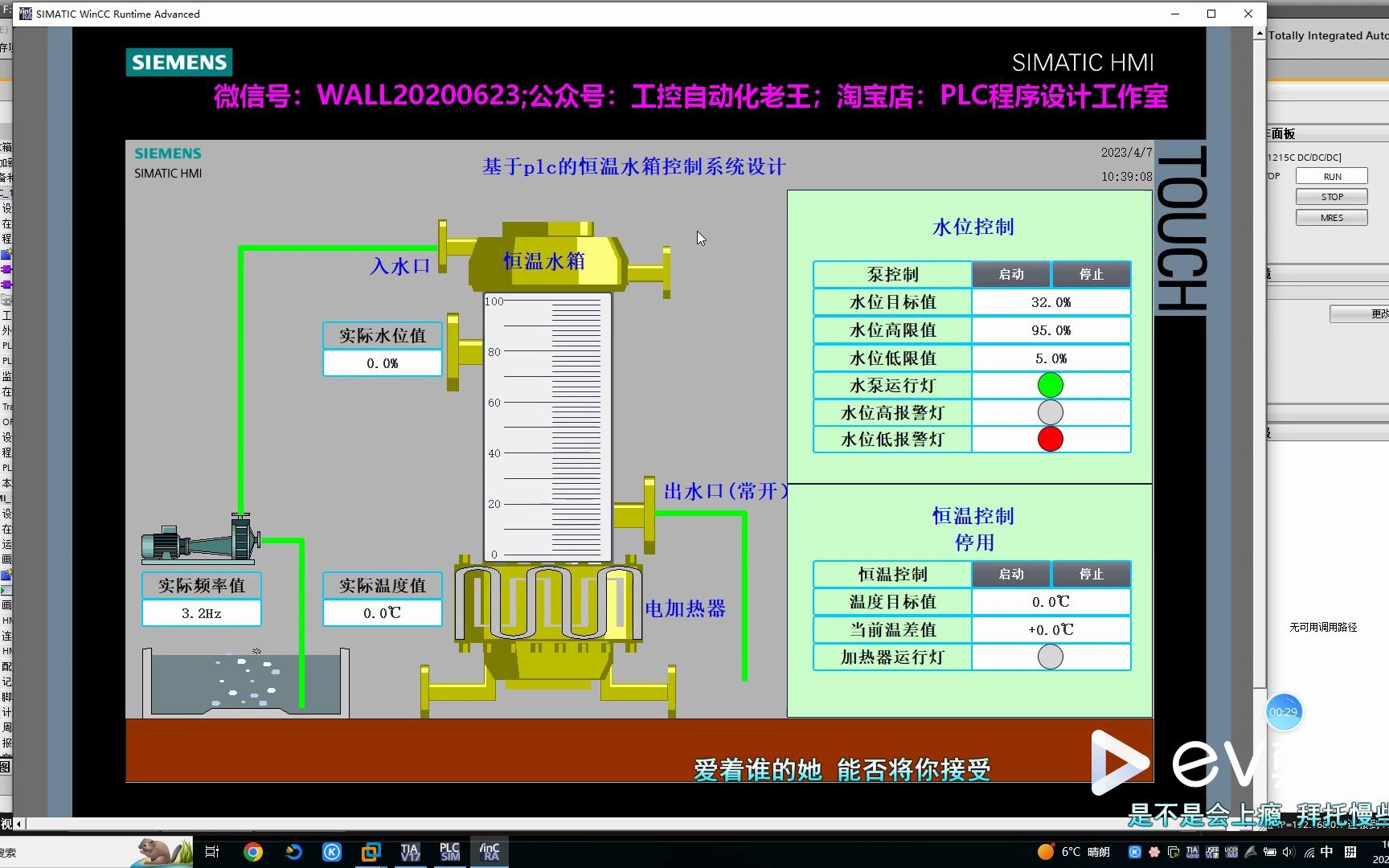Click the red 水位低报警灯 indicator
The width and height of the screenshot is (1389, 868).
tap(1051, 439)
